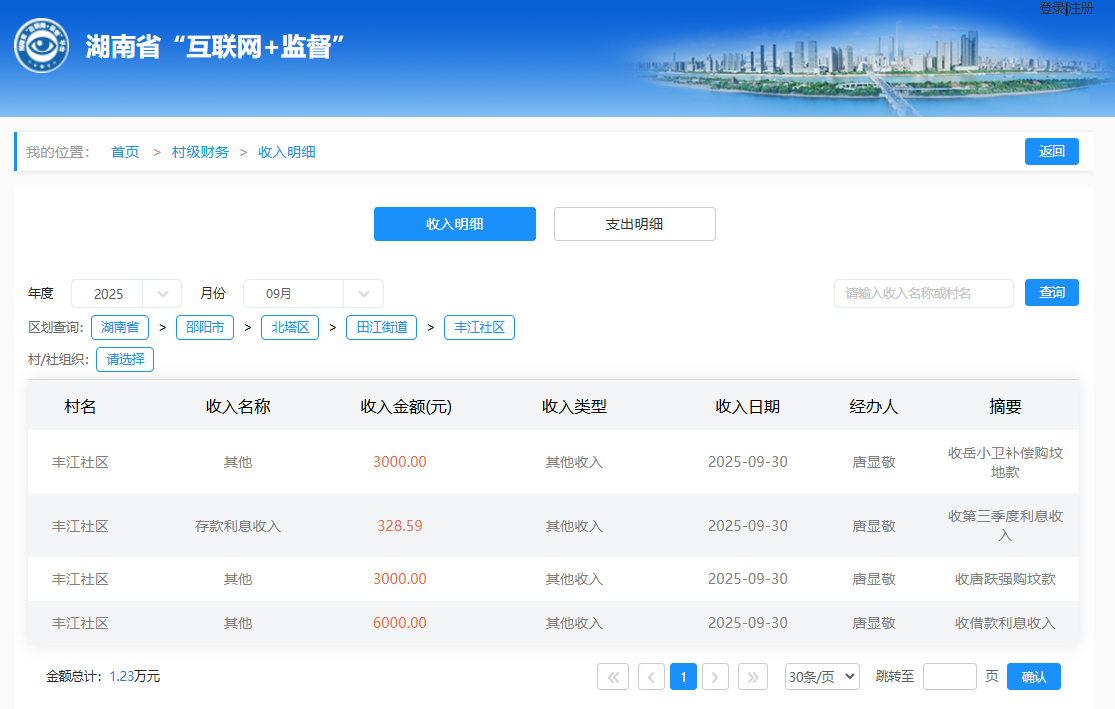Screen dimensions: 1115x709
Task: Switch to the 支出明细 tab
Action: click(x=634, y=224)
